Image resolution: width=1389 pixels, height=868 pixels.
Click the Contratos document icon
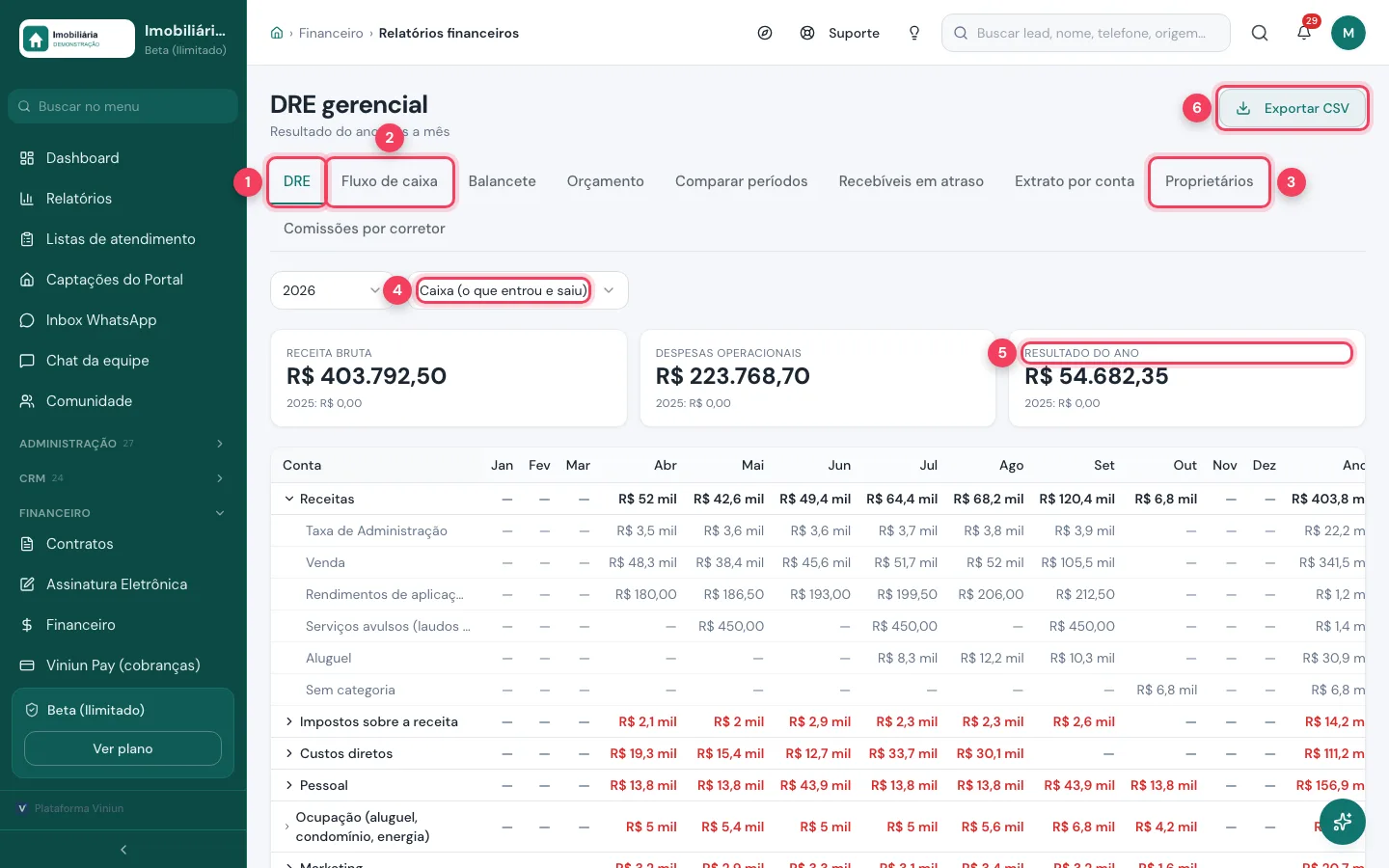coord(27,544)
